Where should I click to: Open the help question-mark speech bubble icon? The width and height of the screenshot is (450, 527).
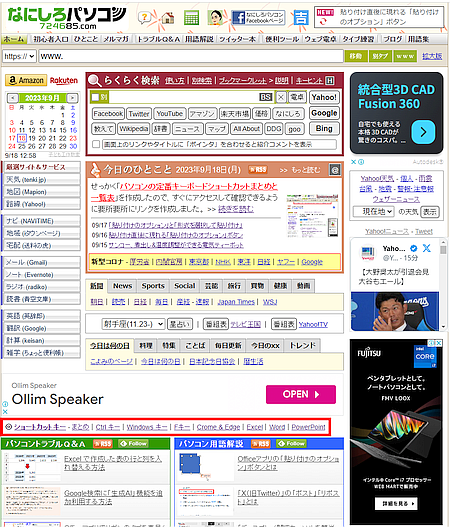point(145,17)
